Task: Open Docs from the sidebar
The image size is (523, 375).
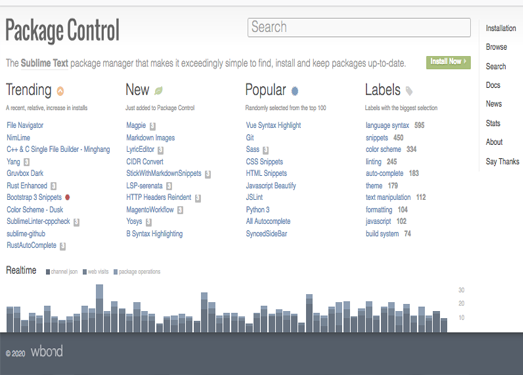Action: tap(493, 85)
